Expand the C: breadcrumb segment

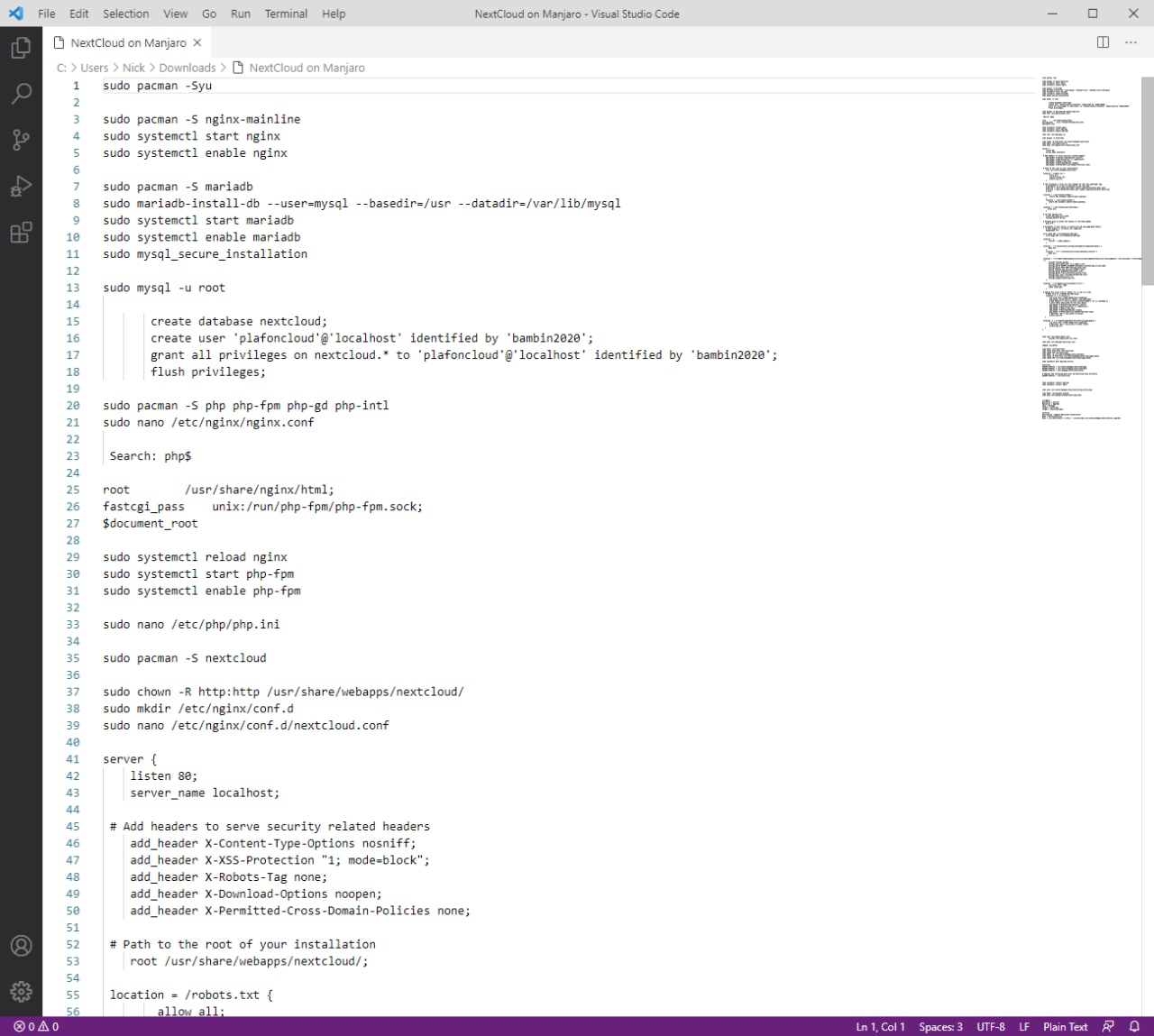(61, 68)
